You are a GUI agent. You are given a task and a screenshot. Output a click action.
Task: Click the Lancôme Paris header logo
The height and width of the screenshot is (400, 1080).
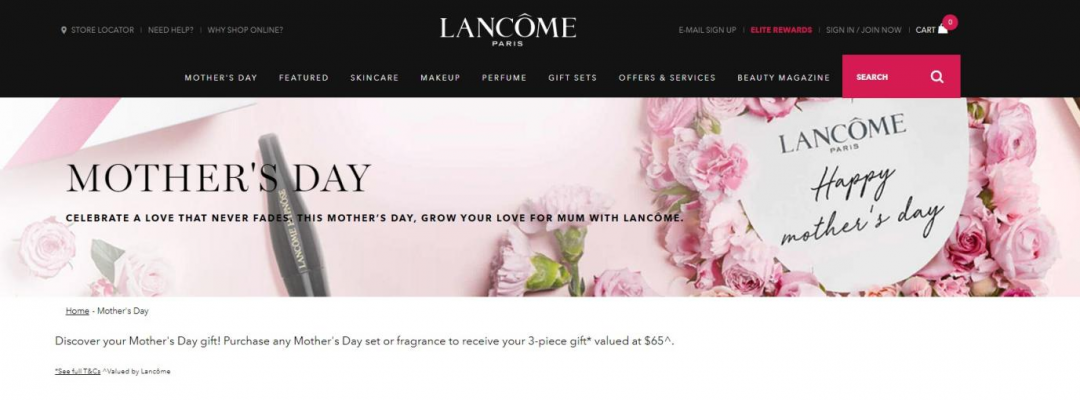(508, 31)
